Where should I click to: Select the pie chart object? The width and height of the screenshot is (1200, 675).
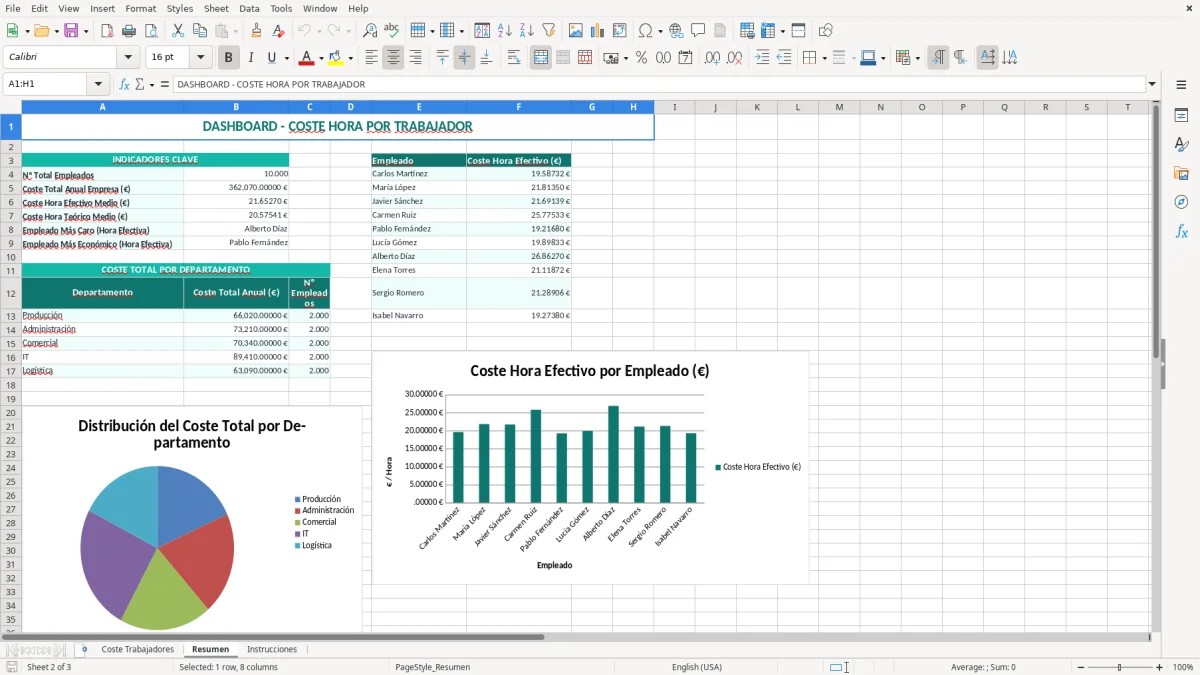point(193,520)
